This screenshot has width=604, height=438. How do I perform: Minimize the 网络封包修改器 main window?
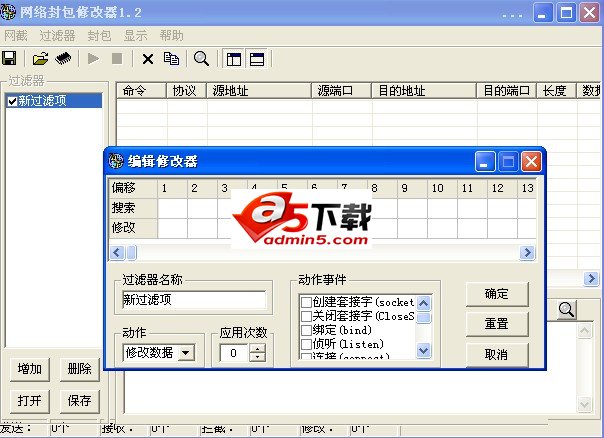pyautogui.click(x=543, y=13)
